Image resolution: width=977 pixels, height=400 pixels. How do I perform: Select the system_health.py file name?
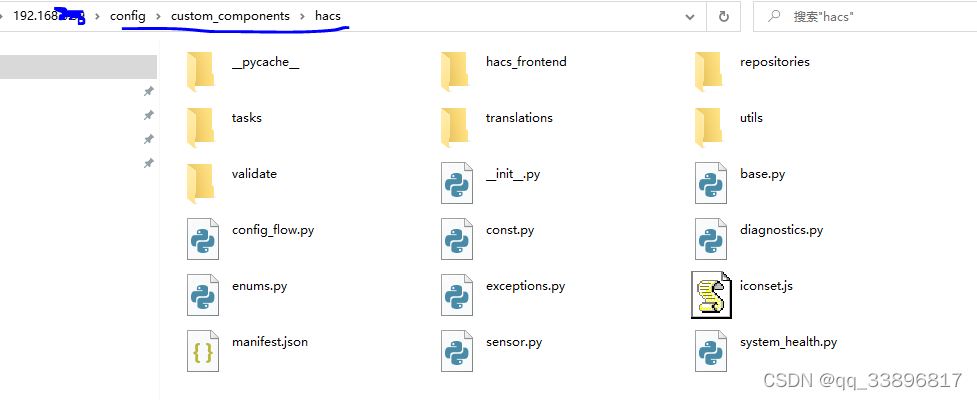(x=788, y=343)
